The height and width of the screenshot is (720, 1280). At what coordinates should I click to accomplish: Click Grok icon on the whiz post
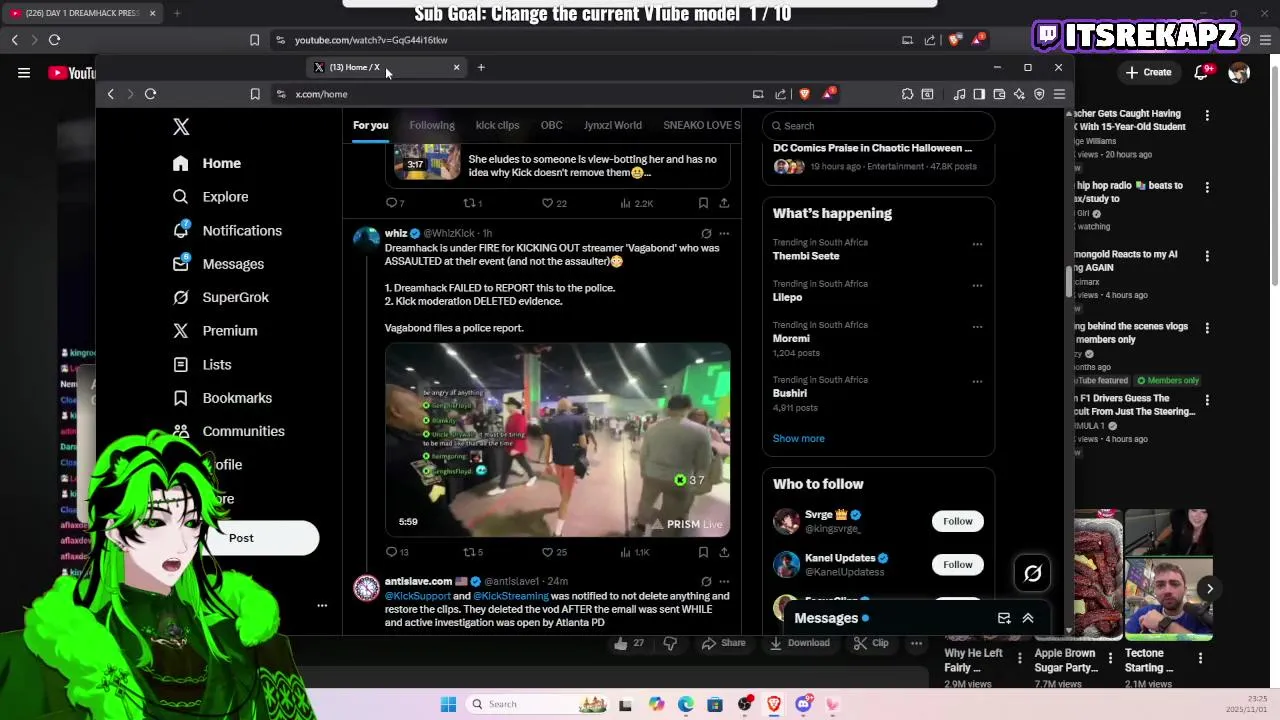pos(706,234)
